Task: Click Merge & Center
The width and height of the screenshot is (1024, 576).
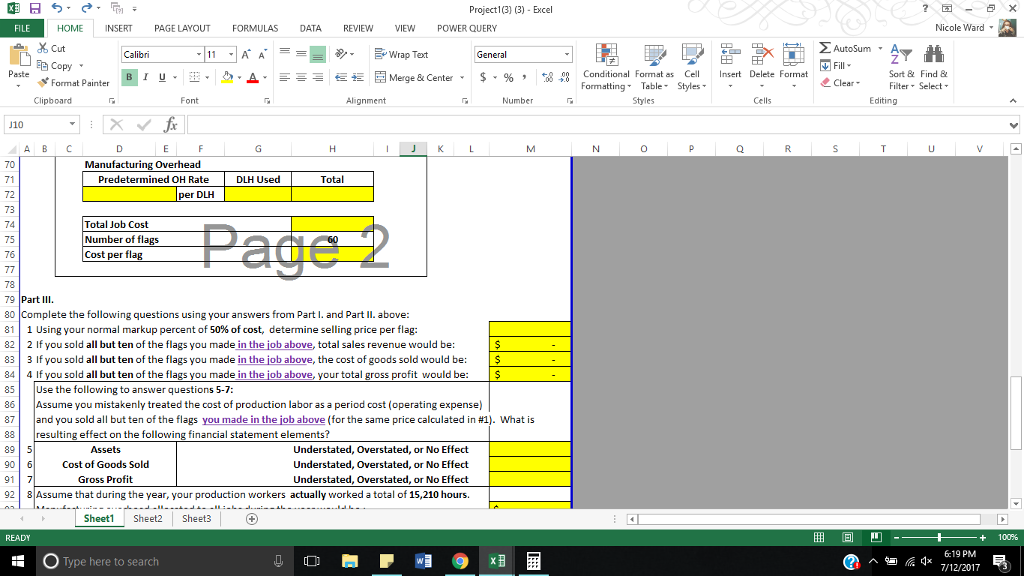Action: point(415,77)
